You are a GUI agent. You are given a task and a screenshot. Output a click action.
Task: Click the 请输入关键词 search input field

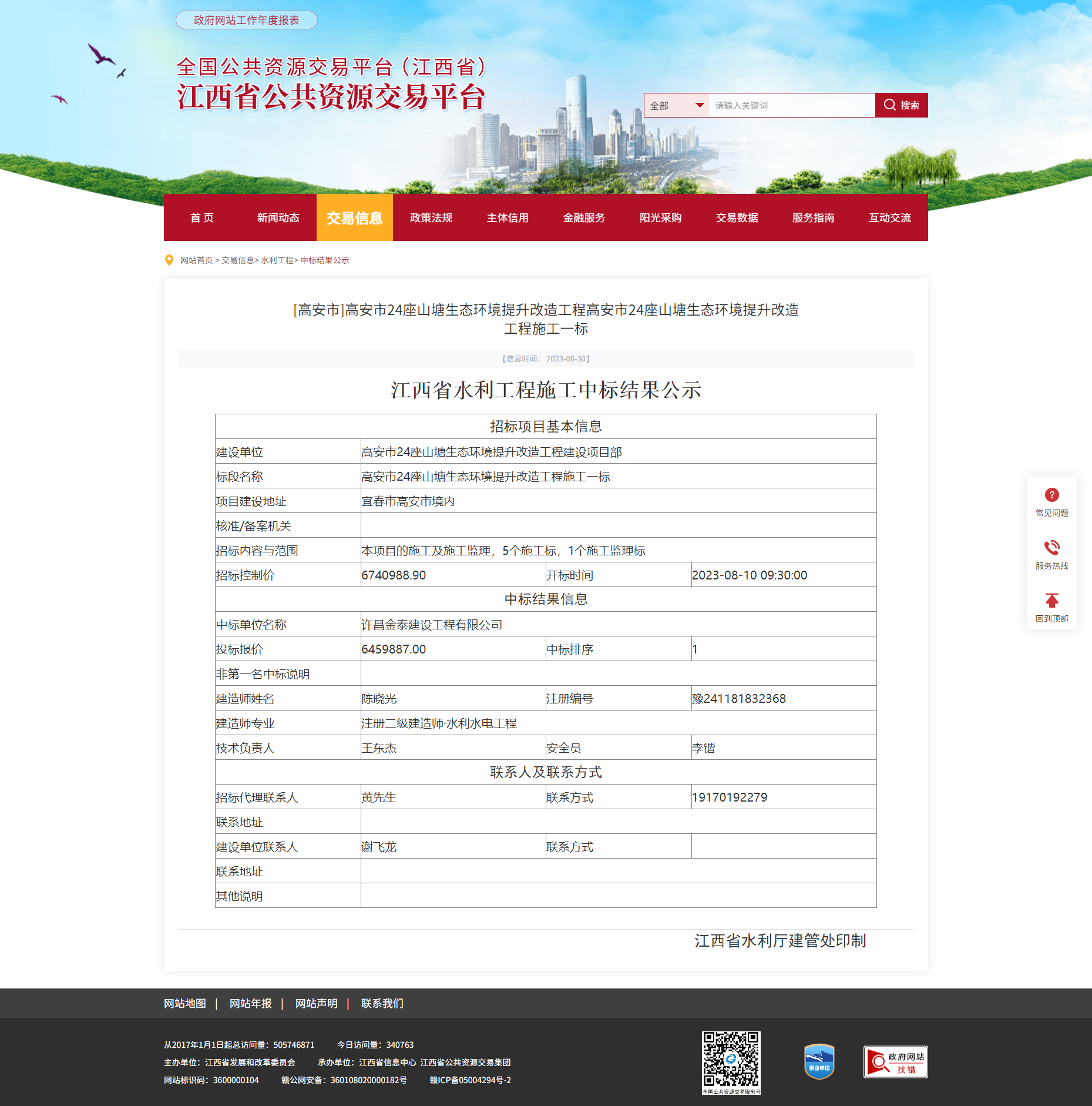792,105
